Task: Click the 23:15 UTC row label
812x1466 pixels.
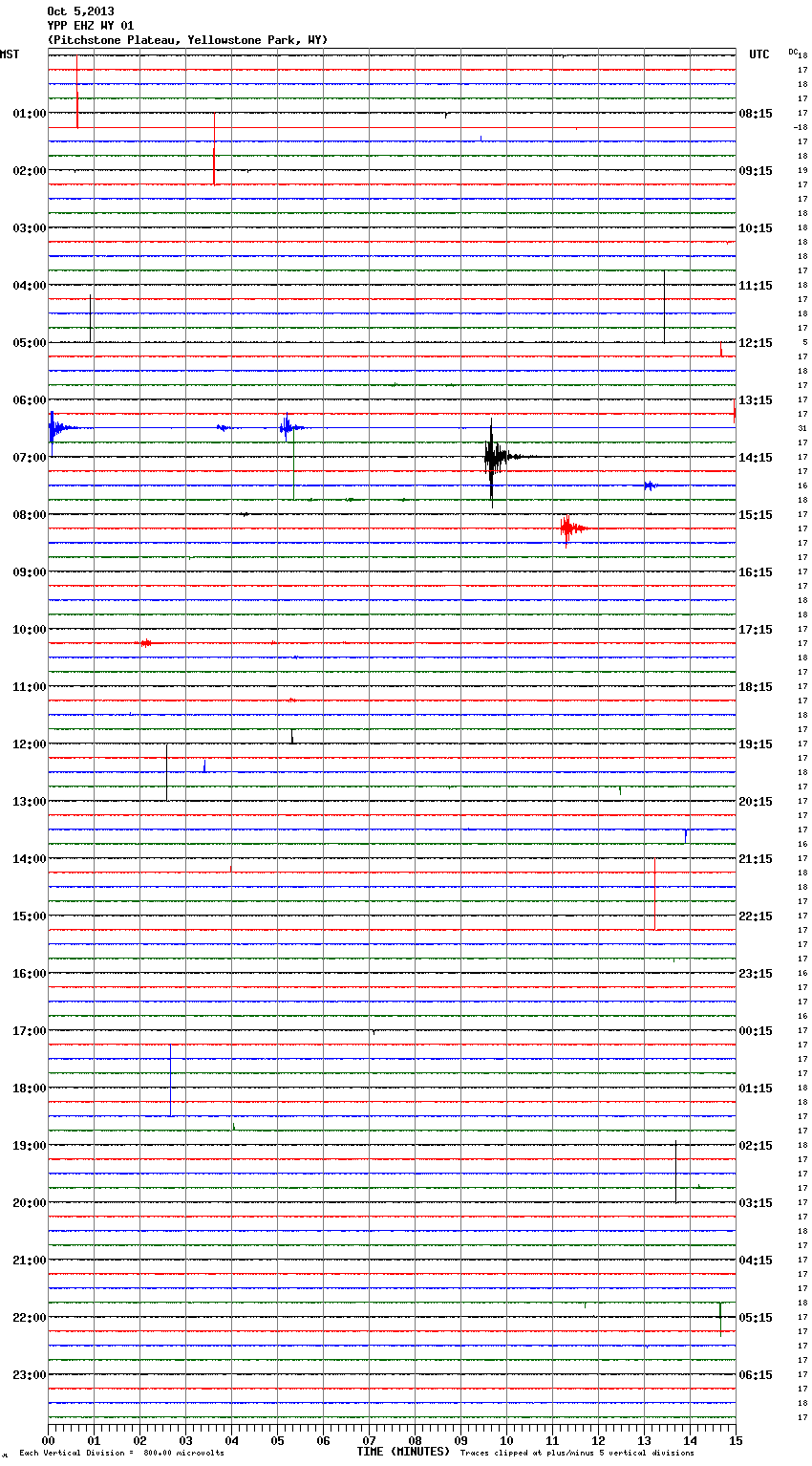Action: point(756,974)
